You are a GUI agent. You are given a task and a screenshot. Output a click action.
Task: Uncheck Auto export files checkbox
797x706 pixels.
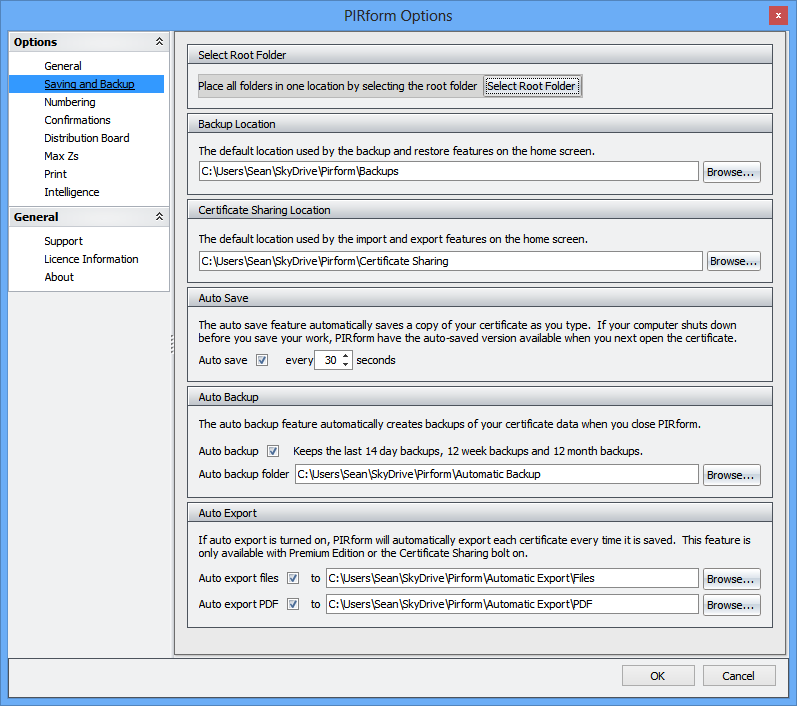click(293, 578)
